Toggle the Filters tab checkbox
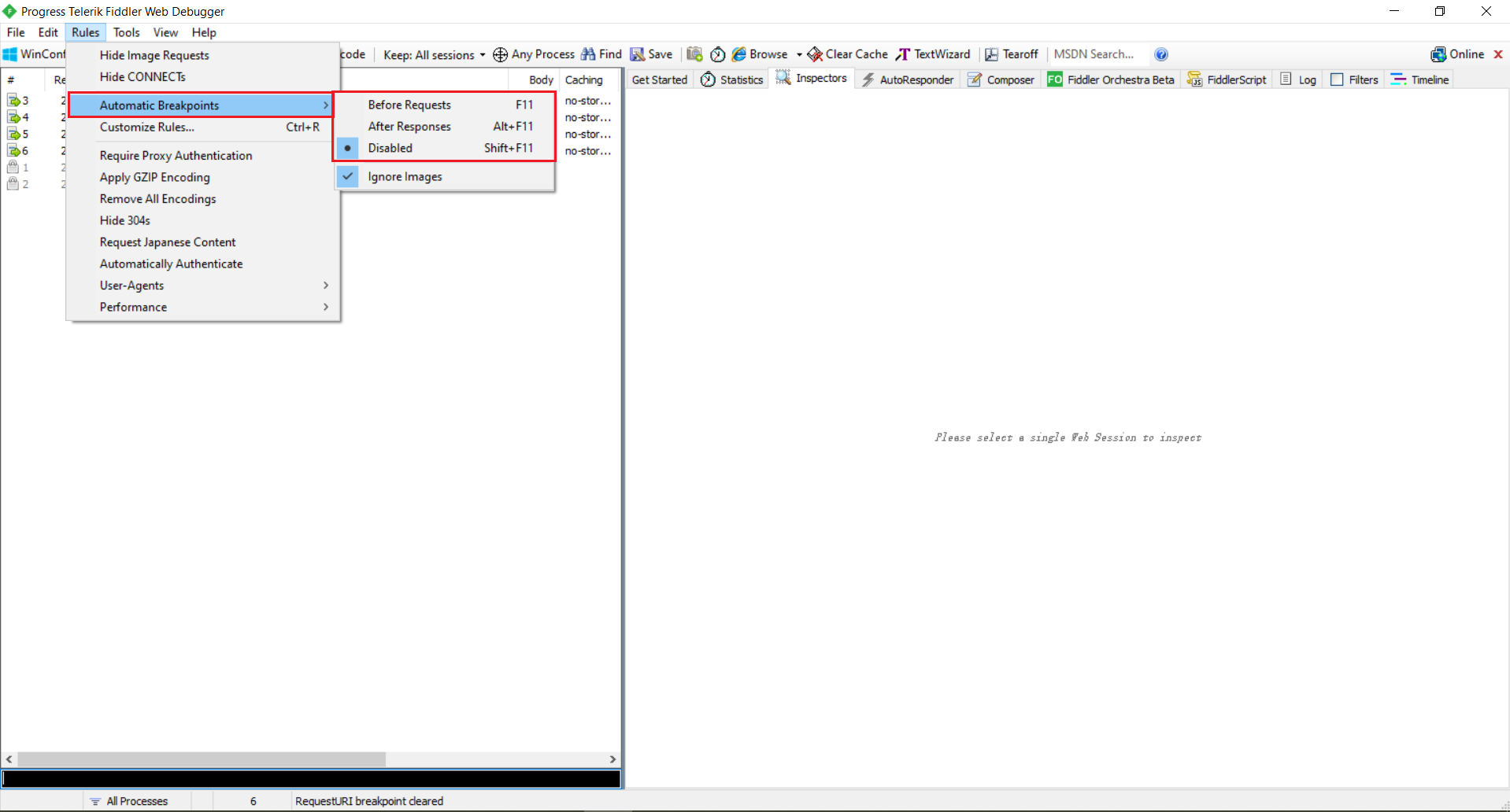Image resolution: width=1510 pixels, height=812 pixels. click(1337, 79)
